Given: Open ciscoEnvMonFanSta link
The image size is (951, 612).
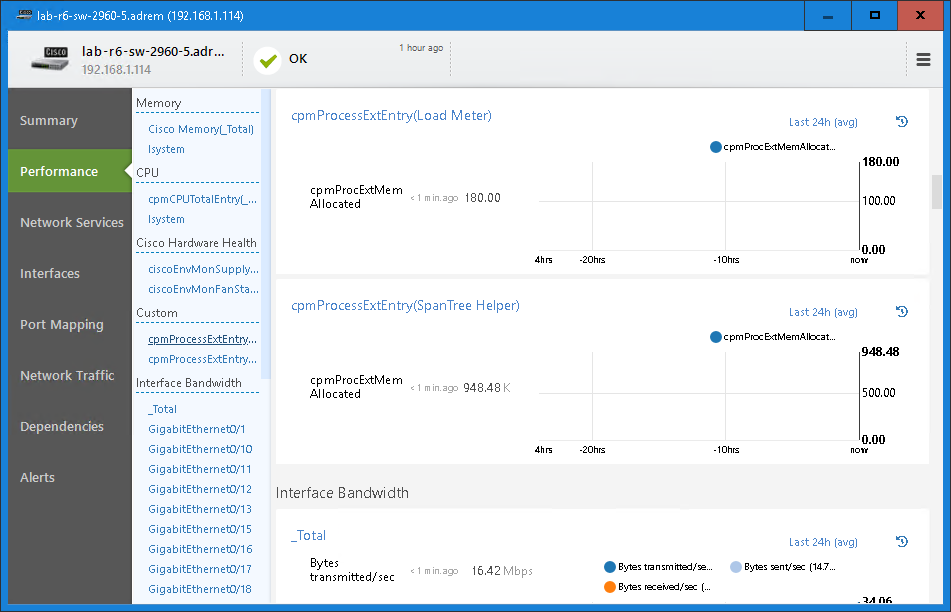Looking at the screenshot, I should [x=203, y=289].
